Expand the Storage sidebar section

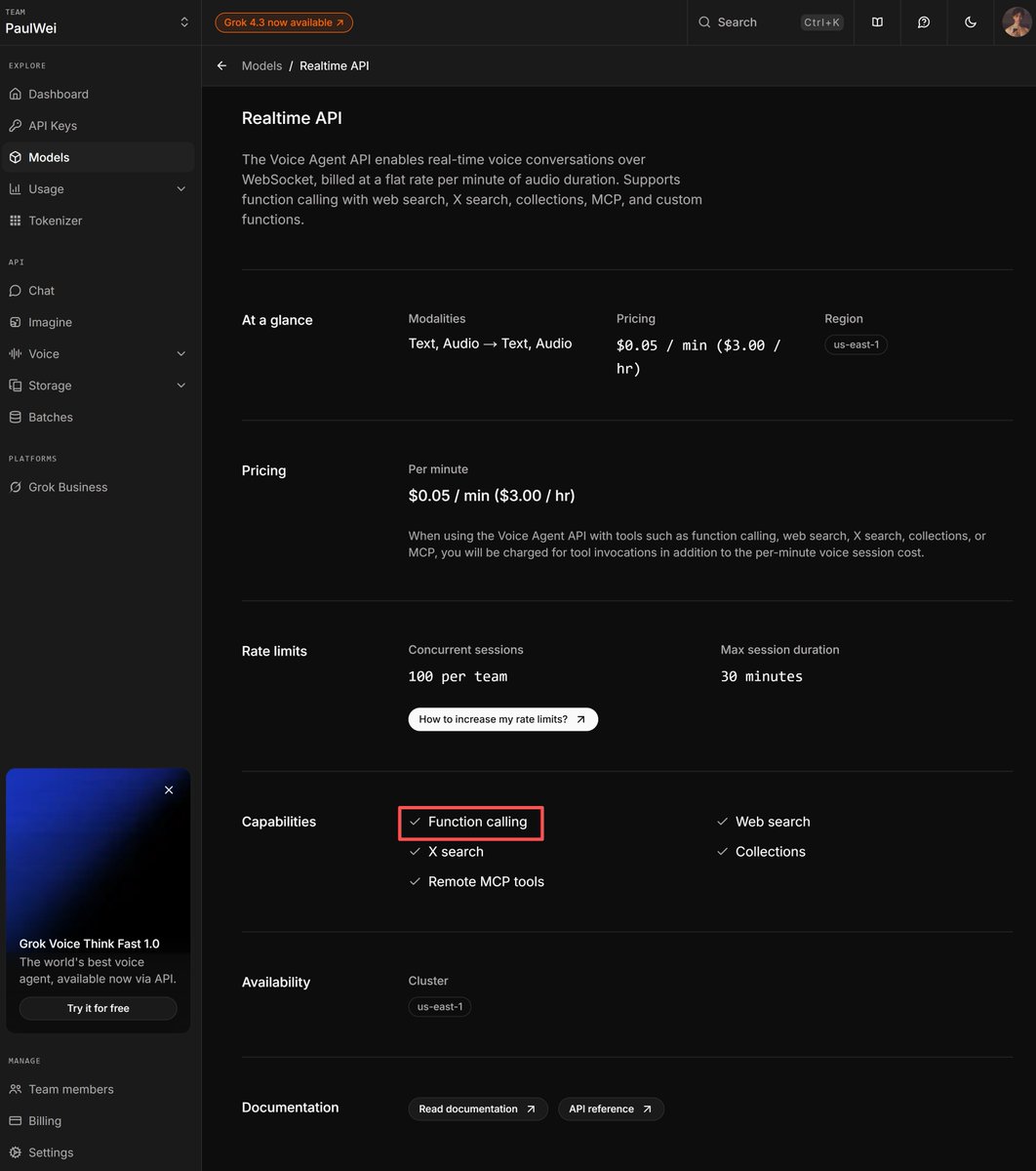pos(98,385)
